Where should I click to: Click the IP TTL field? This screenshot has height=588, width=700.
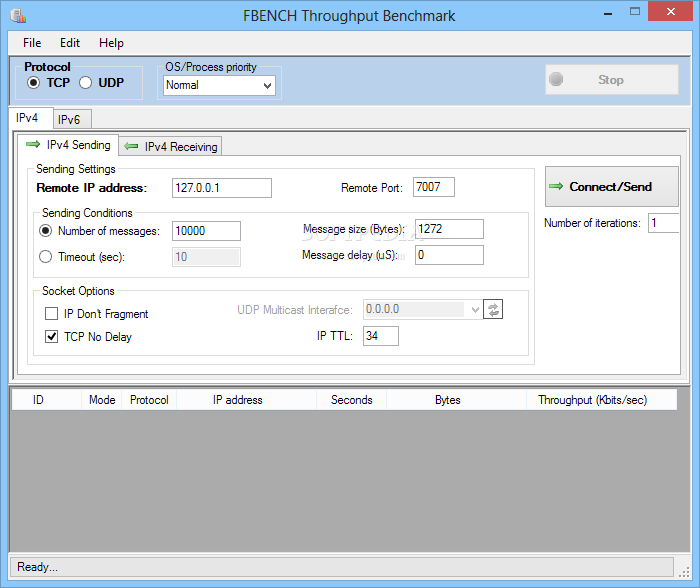coord(381,336)
